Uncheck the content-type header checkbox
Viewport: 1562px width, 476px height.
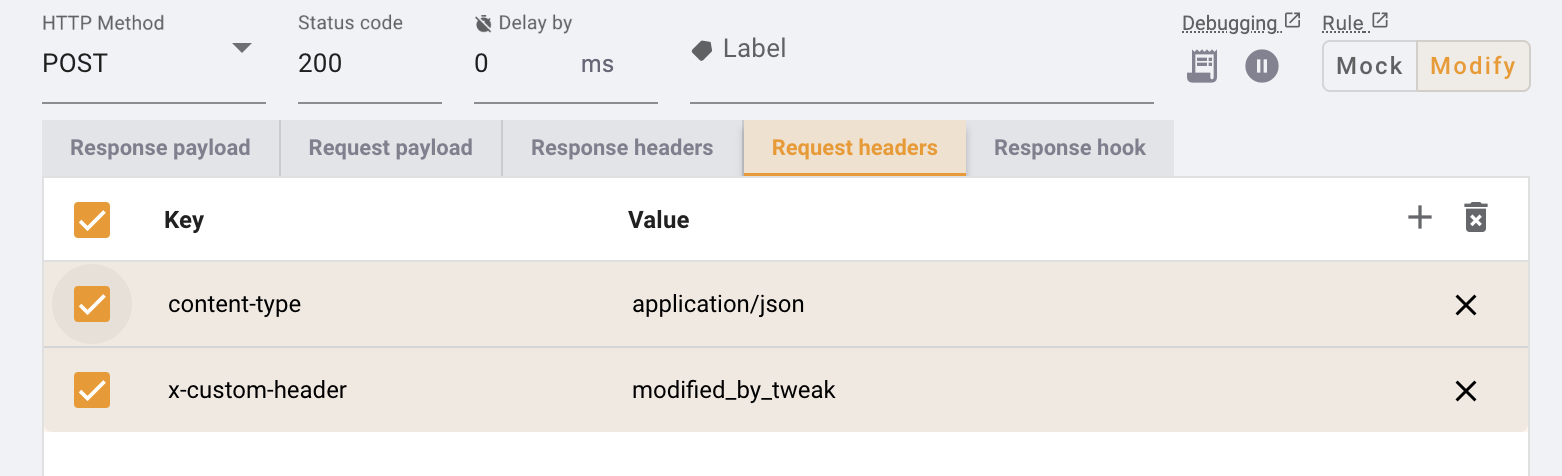tap(92, 304)
